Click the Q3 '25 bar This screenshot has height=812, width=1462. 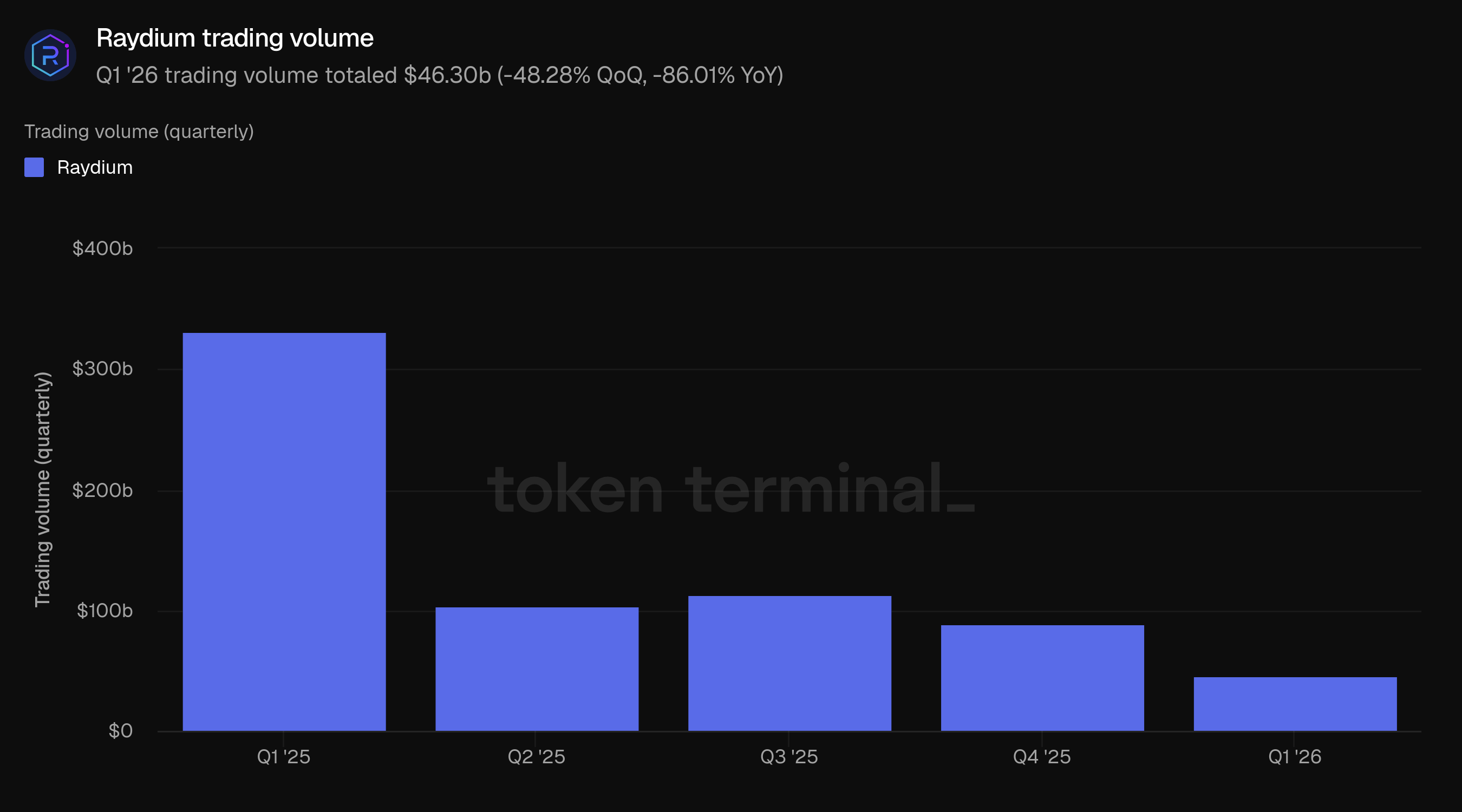point(789,663)
